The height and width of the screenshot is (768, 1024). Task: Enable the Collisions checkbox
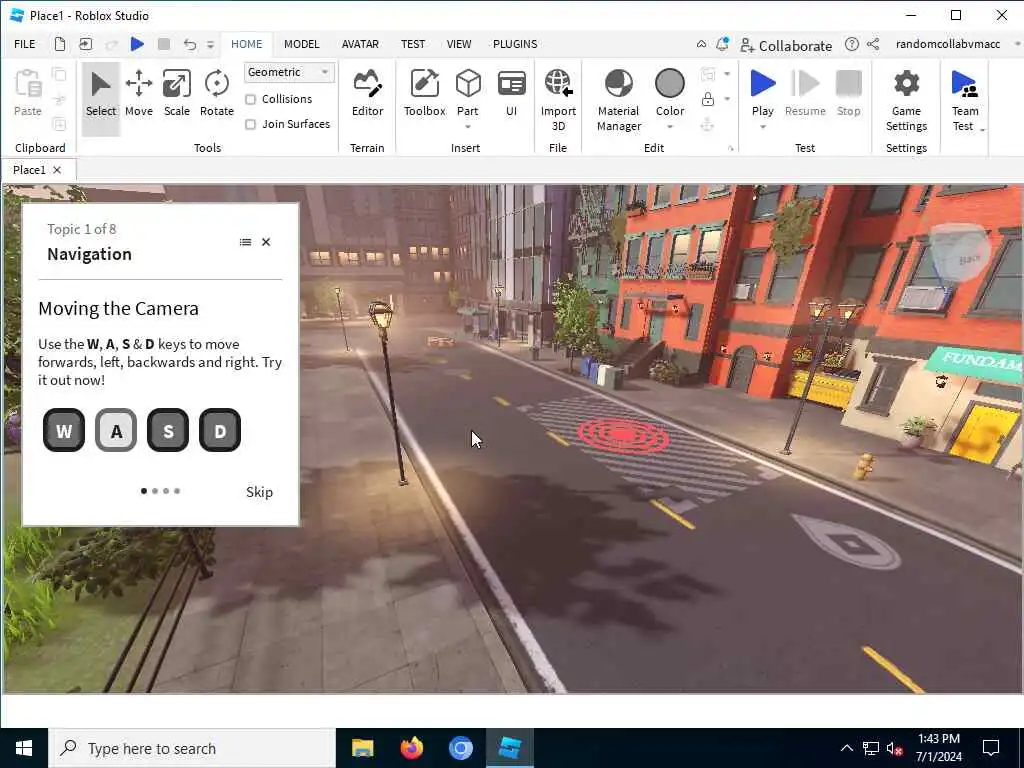(x=250, y=99)
